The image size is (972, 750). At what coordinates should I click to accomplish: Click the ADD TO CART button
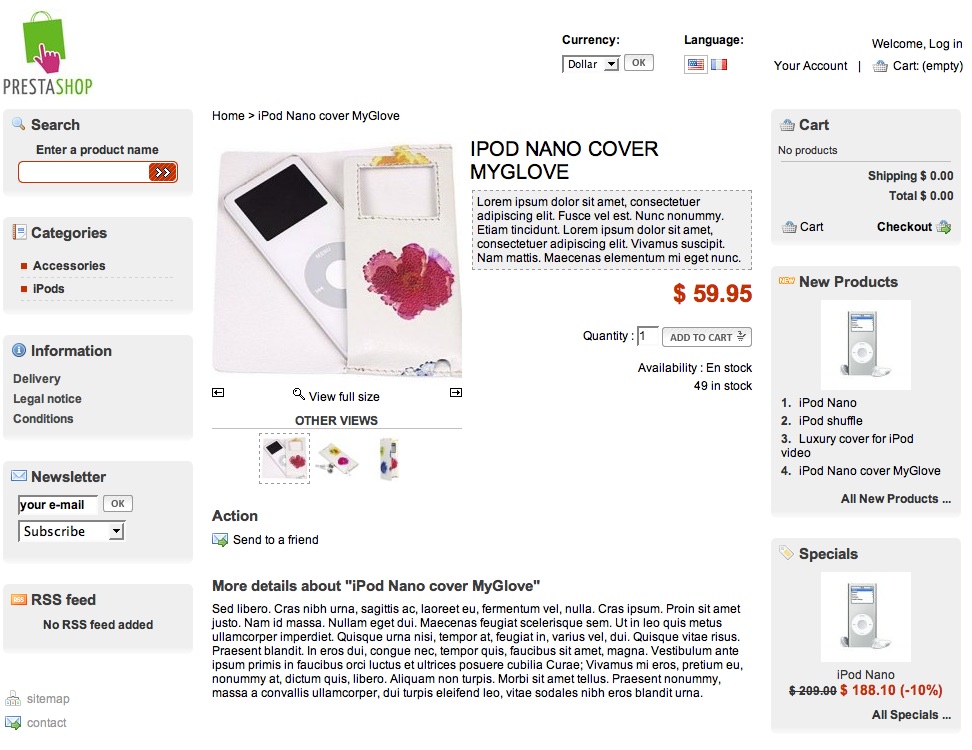707,337
